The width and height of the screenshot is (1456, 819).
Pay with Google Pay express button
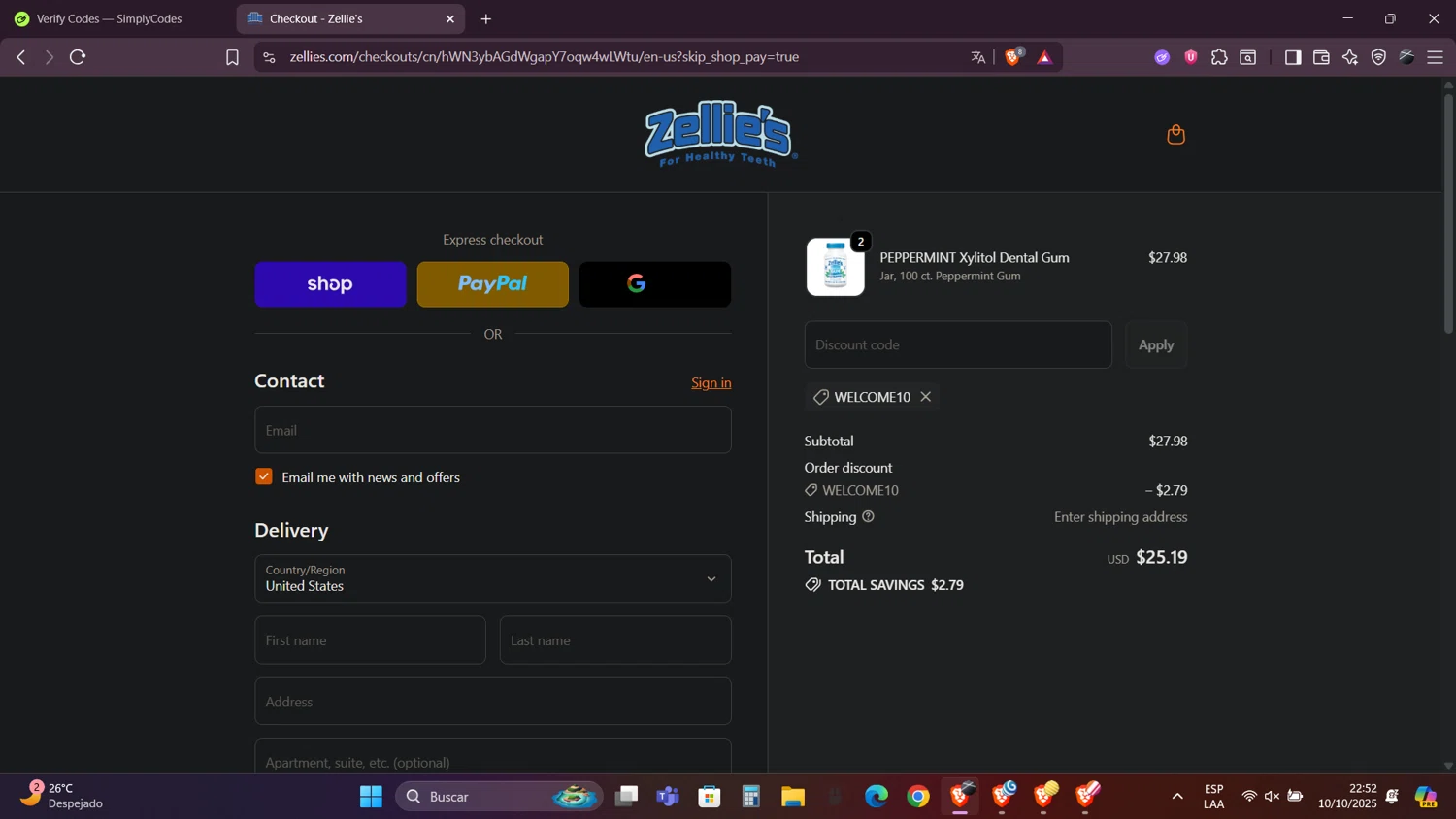(x=655, y=284)
